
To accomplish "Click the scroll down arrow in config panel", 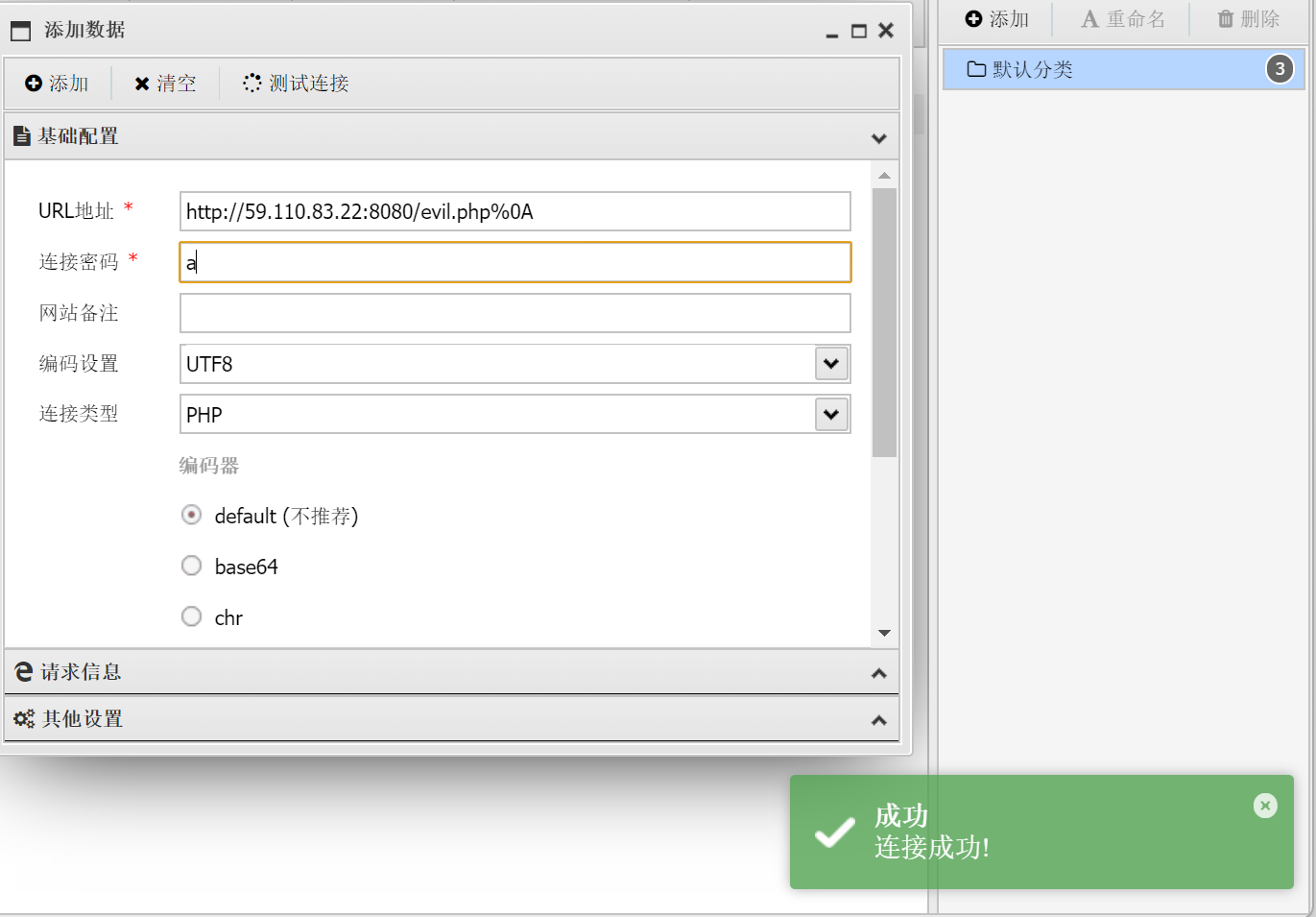I will 884,633.
